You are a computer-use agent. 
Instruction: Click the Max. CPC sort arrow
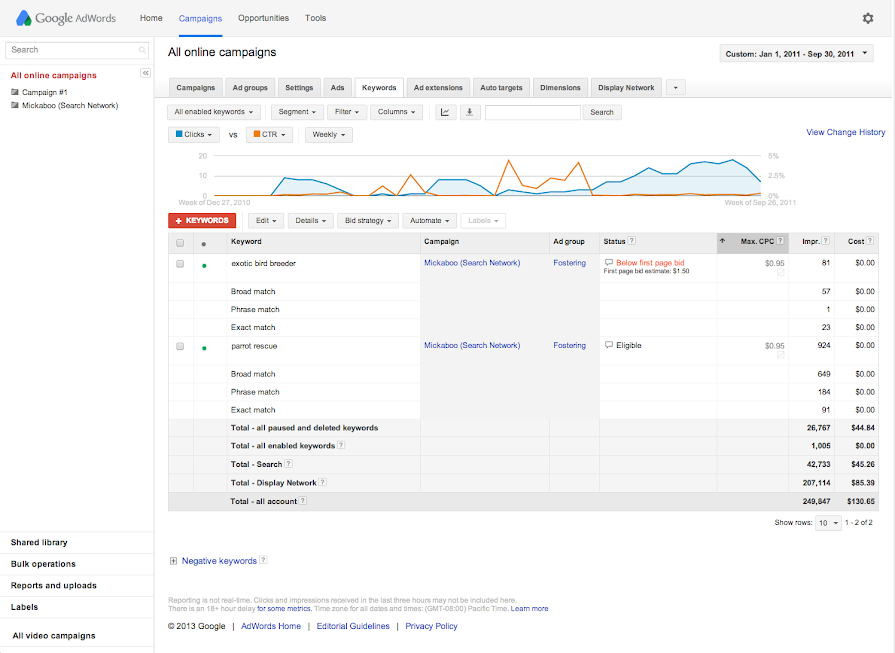pos(723,241)
